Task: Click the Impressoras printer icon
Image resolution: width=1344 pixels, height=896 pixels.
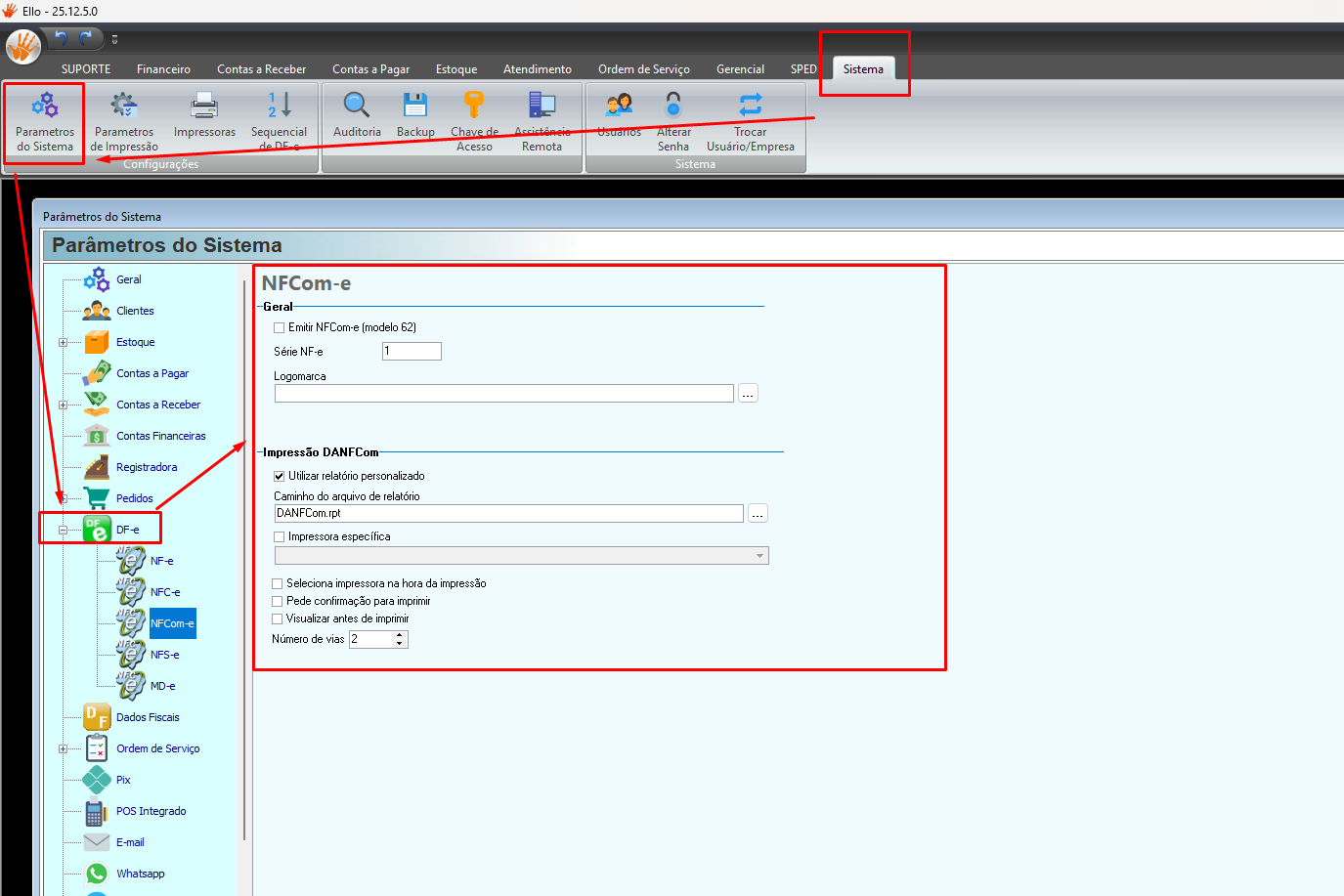Action: point(204,106)
